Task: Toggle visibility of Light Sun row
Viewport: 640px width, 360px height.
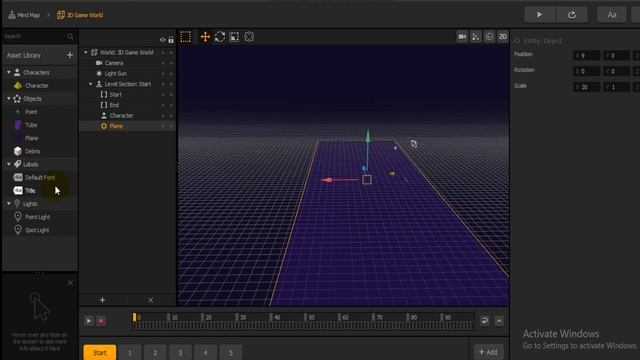Action: click(x=163, y=73)
